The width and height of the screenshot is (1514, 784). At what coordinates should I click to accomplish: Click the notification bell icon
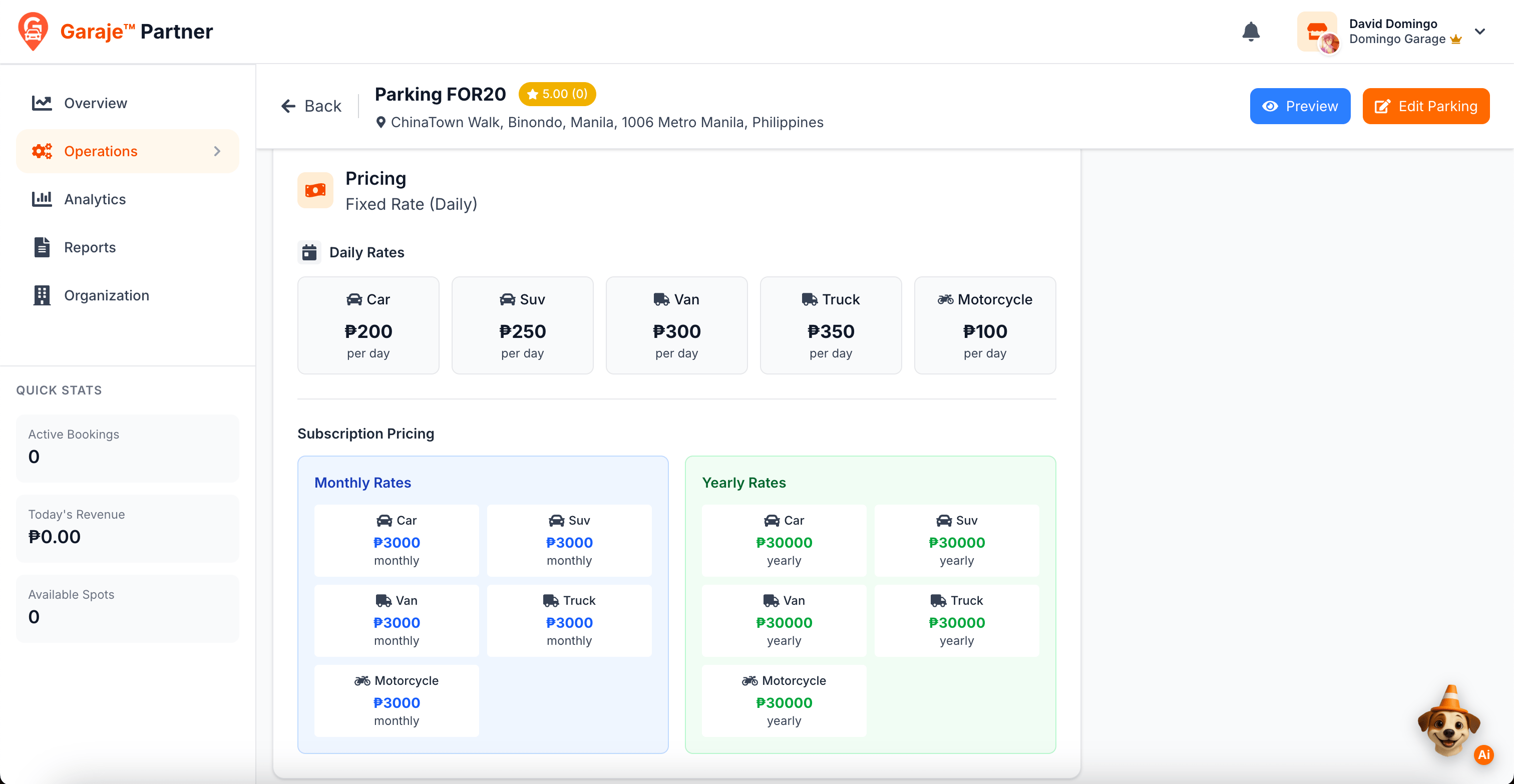point(1251,32)
